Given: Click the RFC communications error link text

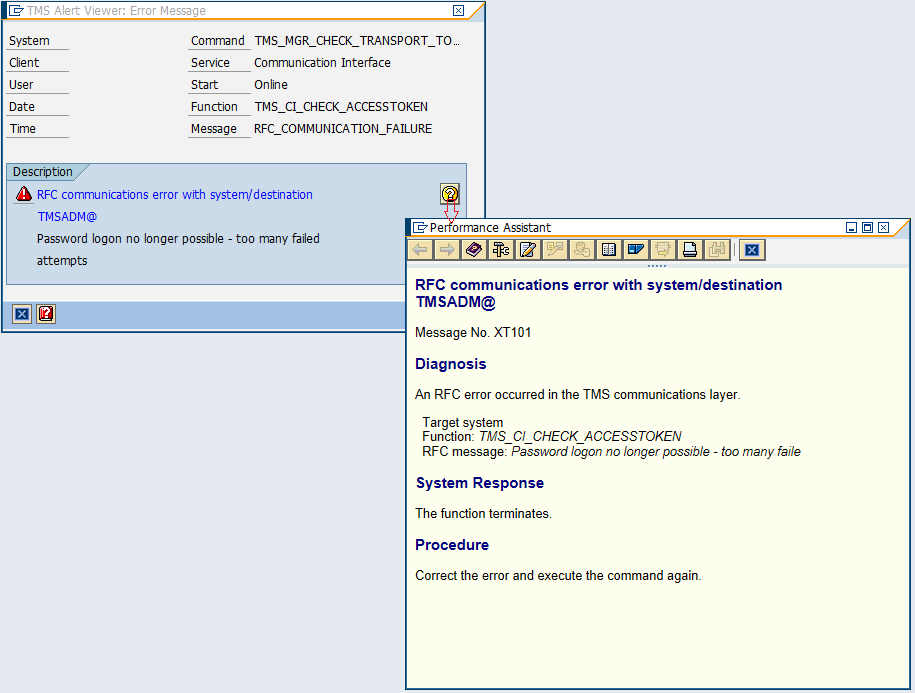Looking at the screenshot, I should point(174,194).
